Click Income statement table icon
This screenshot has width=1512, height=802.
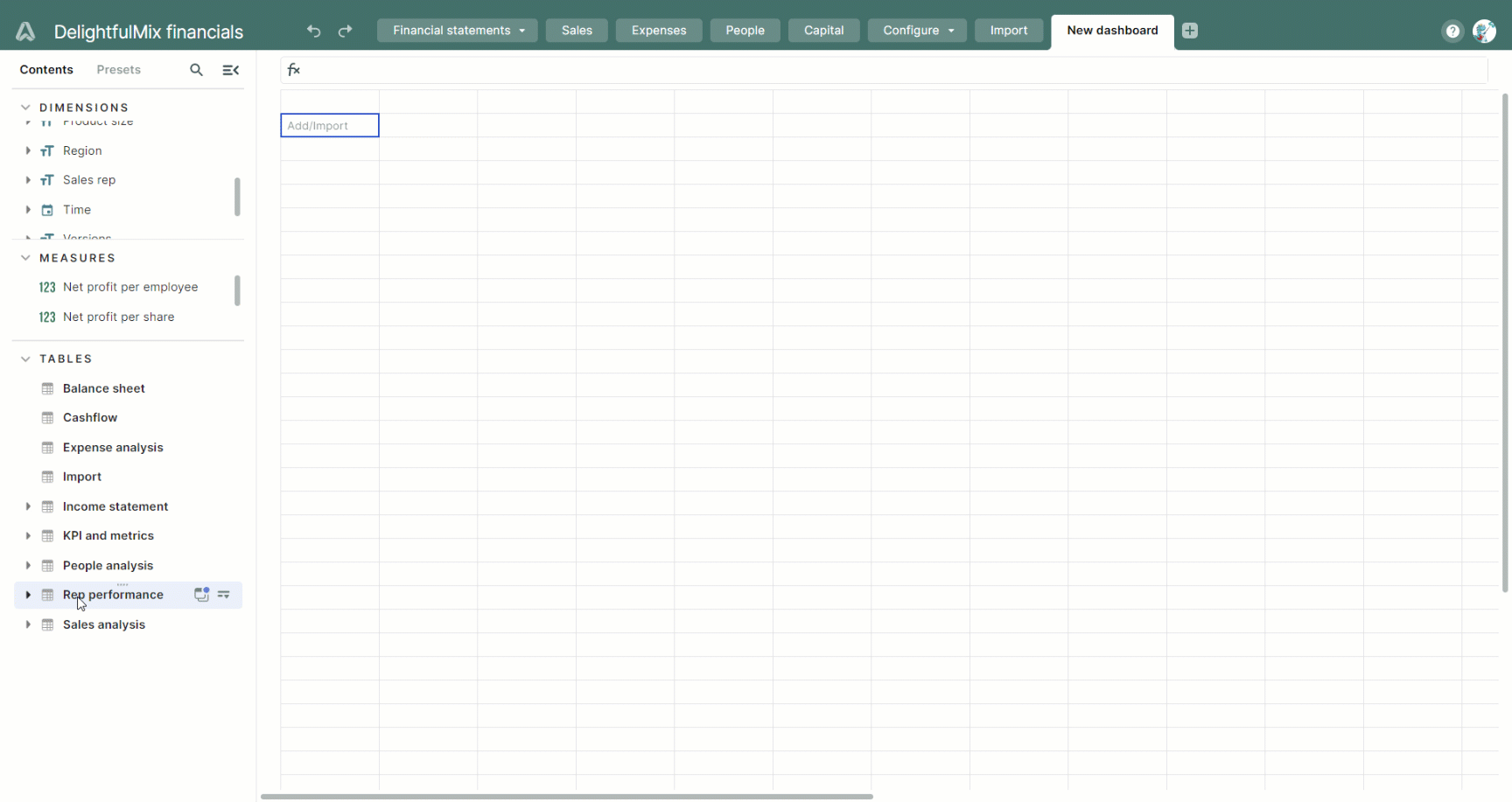48,506
